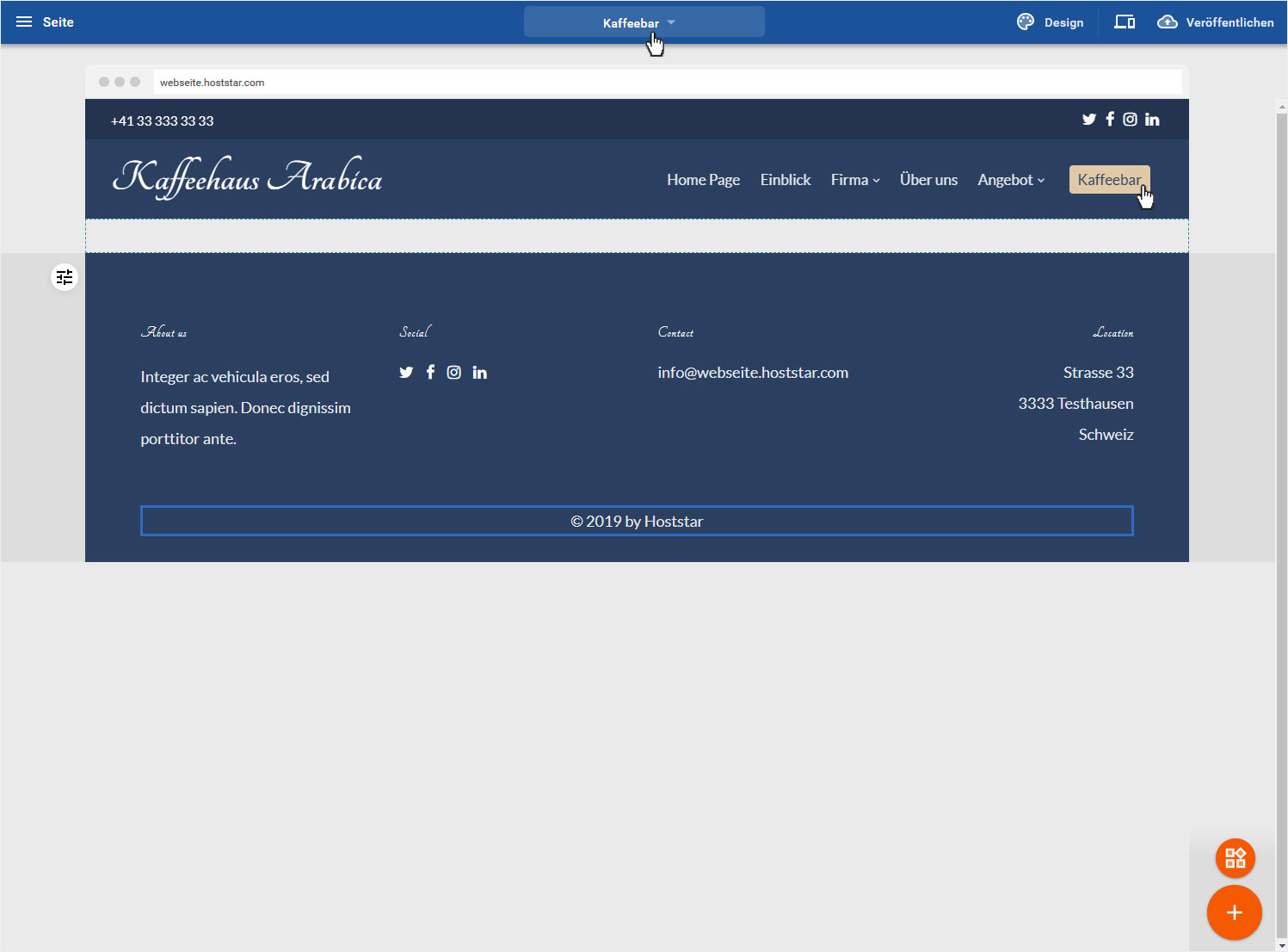1288x952 pixels.
Task: Click the About us footer heading
Action: (163, 332)
